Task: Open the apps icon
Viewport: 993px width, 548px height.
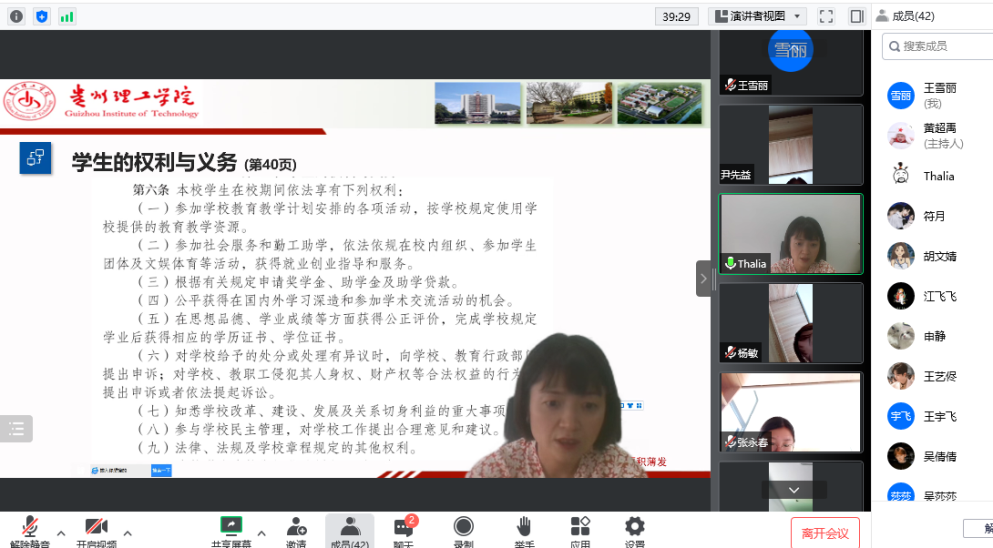Action: (x=580, y=527)
